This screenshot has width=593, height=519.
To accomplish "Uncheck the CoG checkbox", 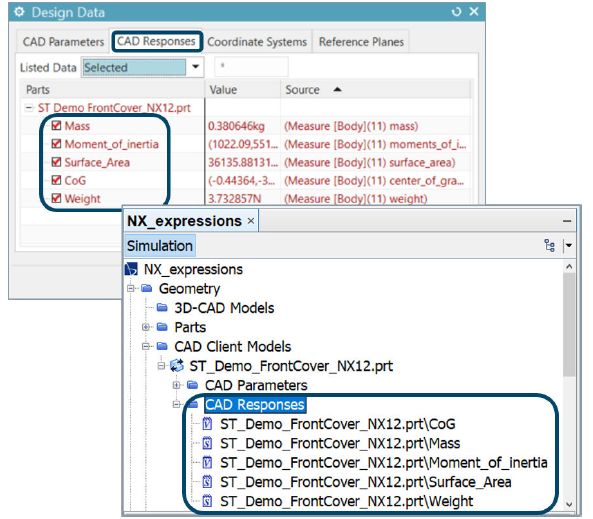I will click(56, 180).
